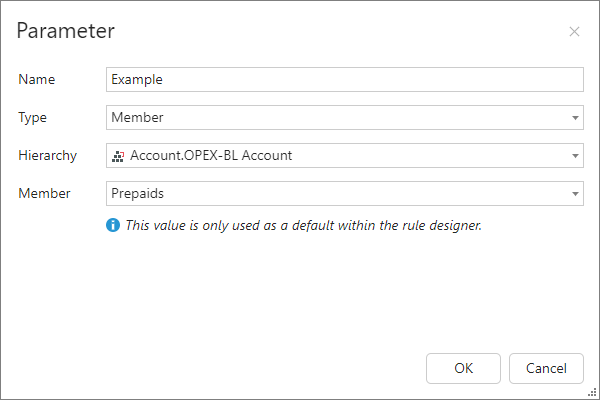Click the Prepaids value in Member box
The height and width of the screenshot is (400, 600).
coord(137,194)
